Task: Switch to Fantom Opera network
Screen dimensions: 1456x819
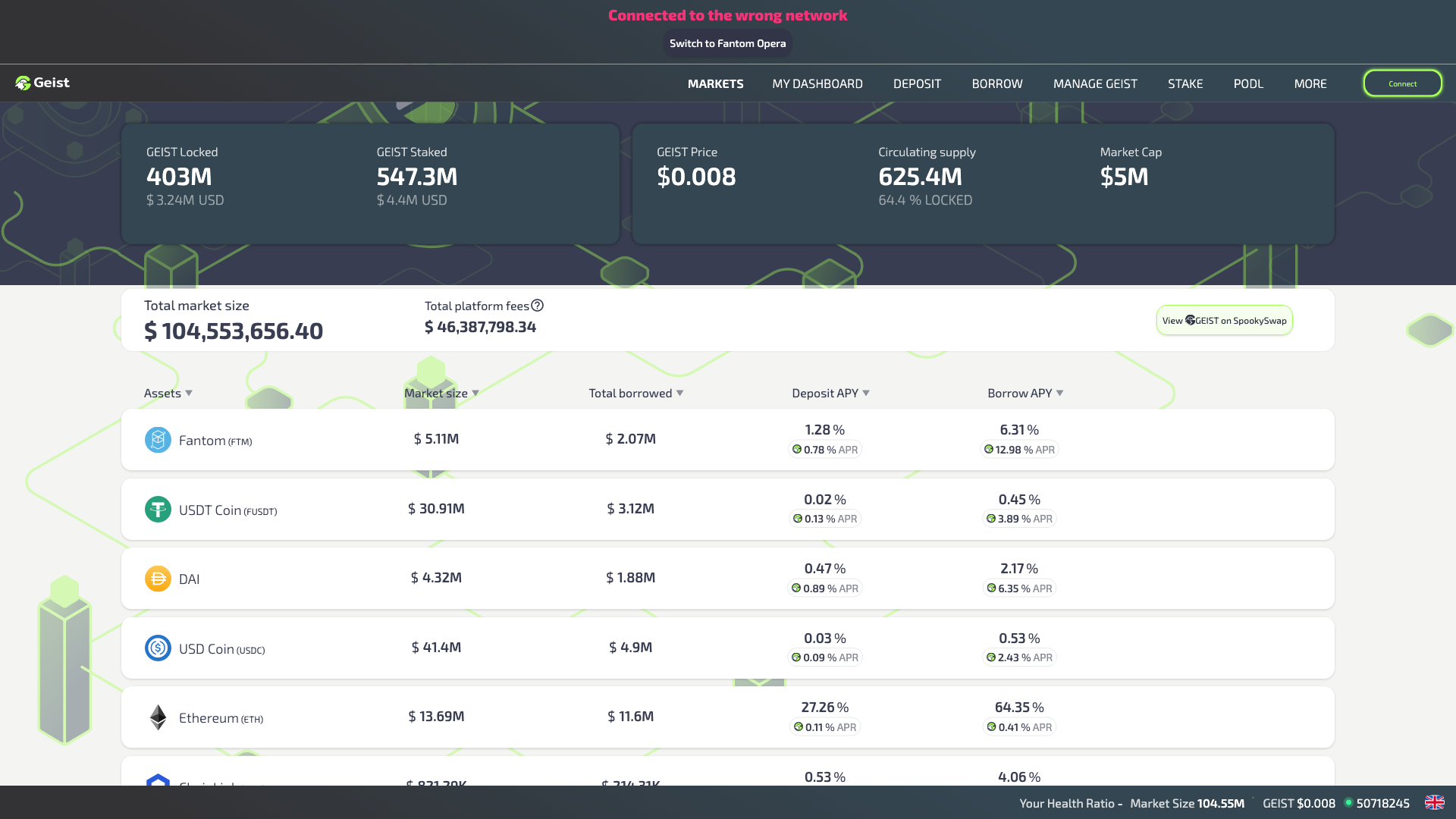Action: 727,43
